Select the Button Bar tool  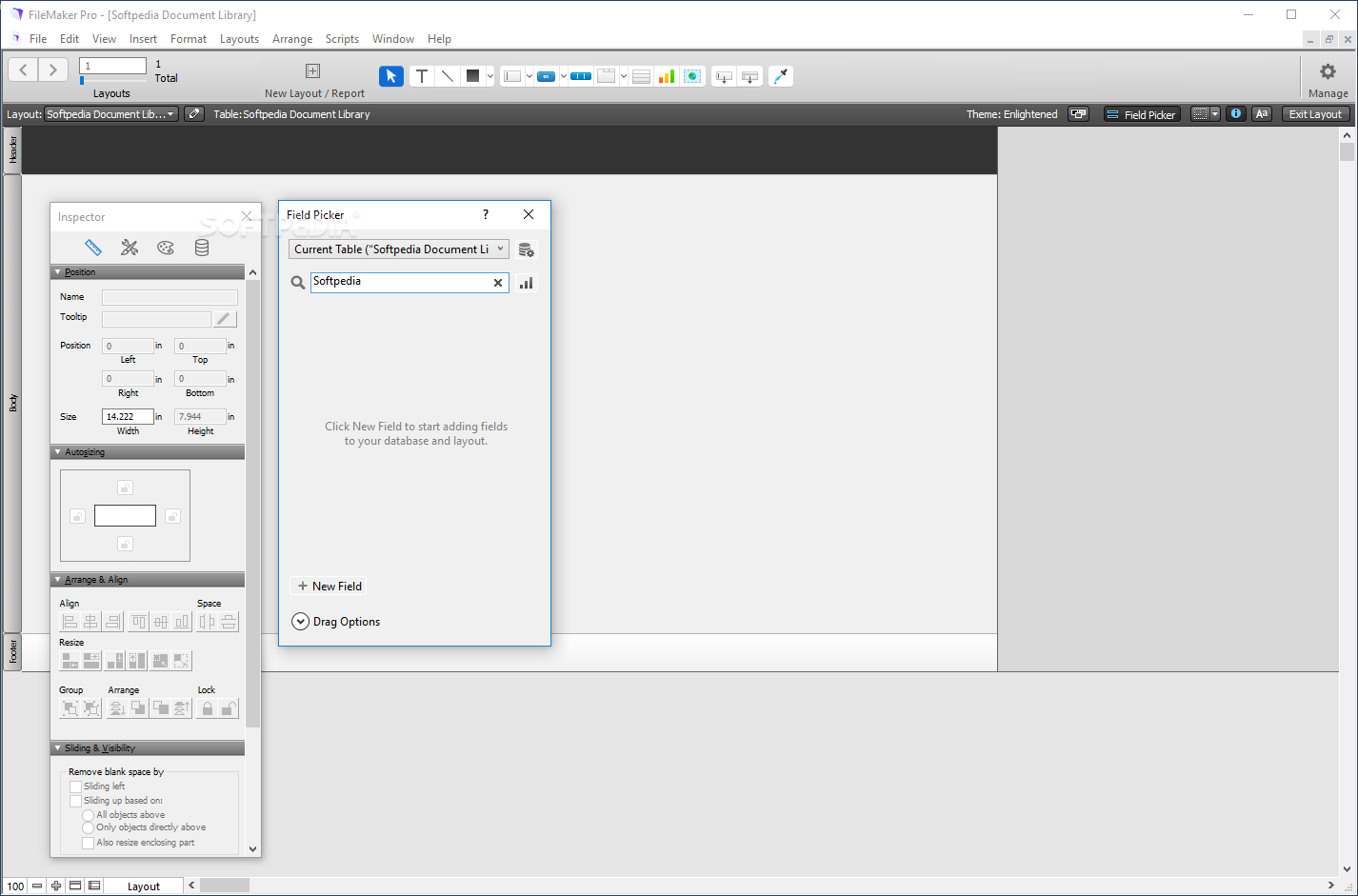click(581, 76)
